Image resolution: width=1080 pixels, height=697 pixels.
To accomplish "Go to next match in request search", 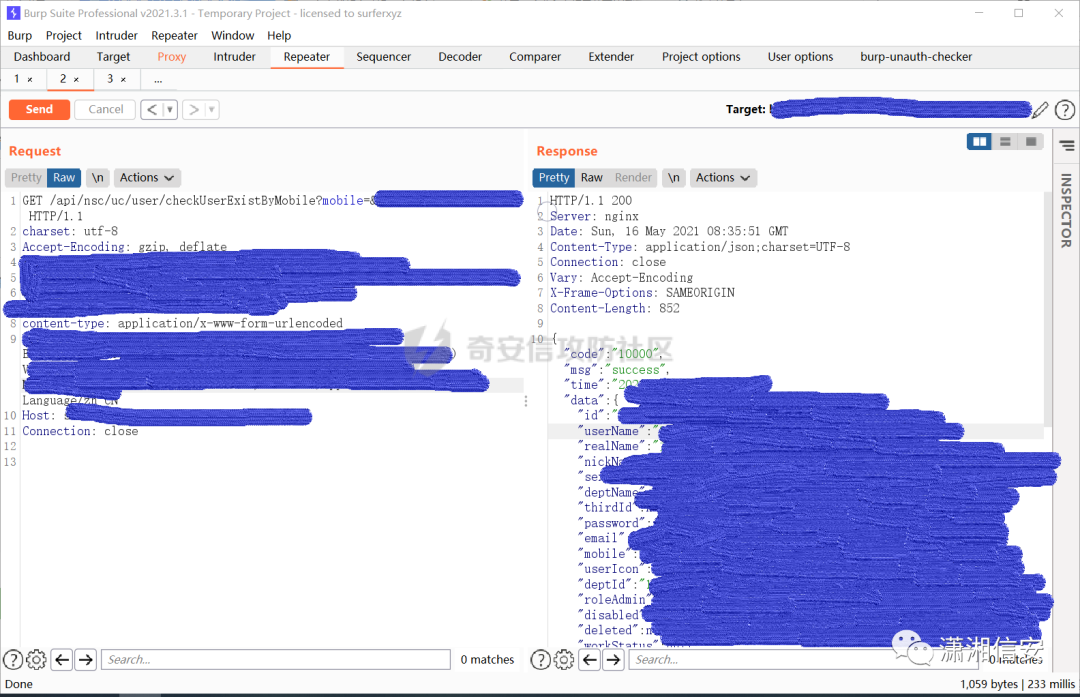I will coord(85,660).
